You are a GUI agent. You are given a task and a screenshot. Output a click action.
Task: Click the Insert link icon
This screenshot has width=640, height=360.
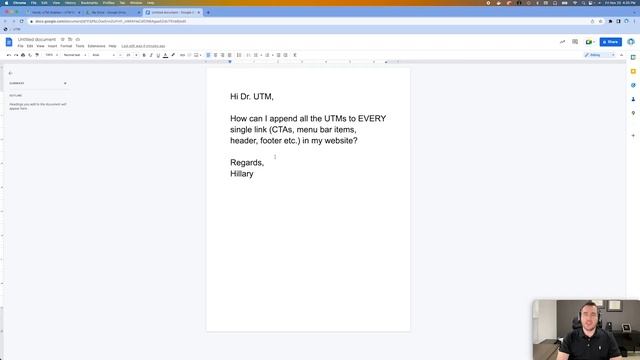coord(182,55)
